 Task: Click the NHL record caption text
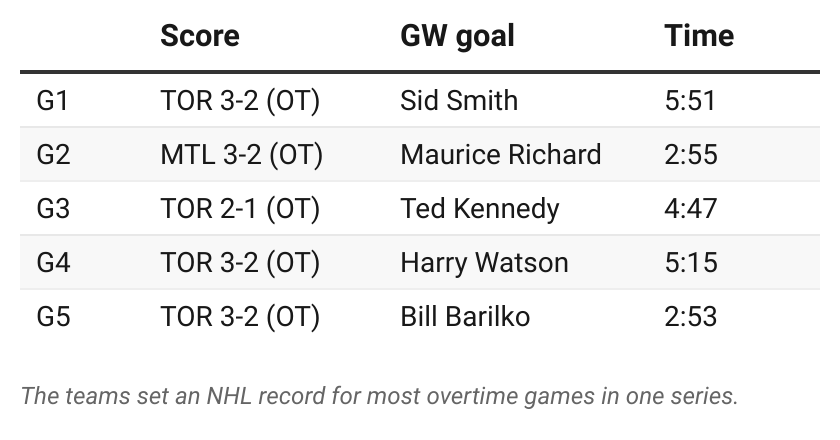tap(379, 396)
